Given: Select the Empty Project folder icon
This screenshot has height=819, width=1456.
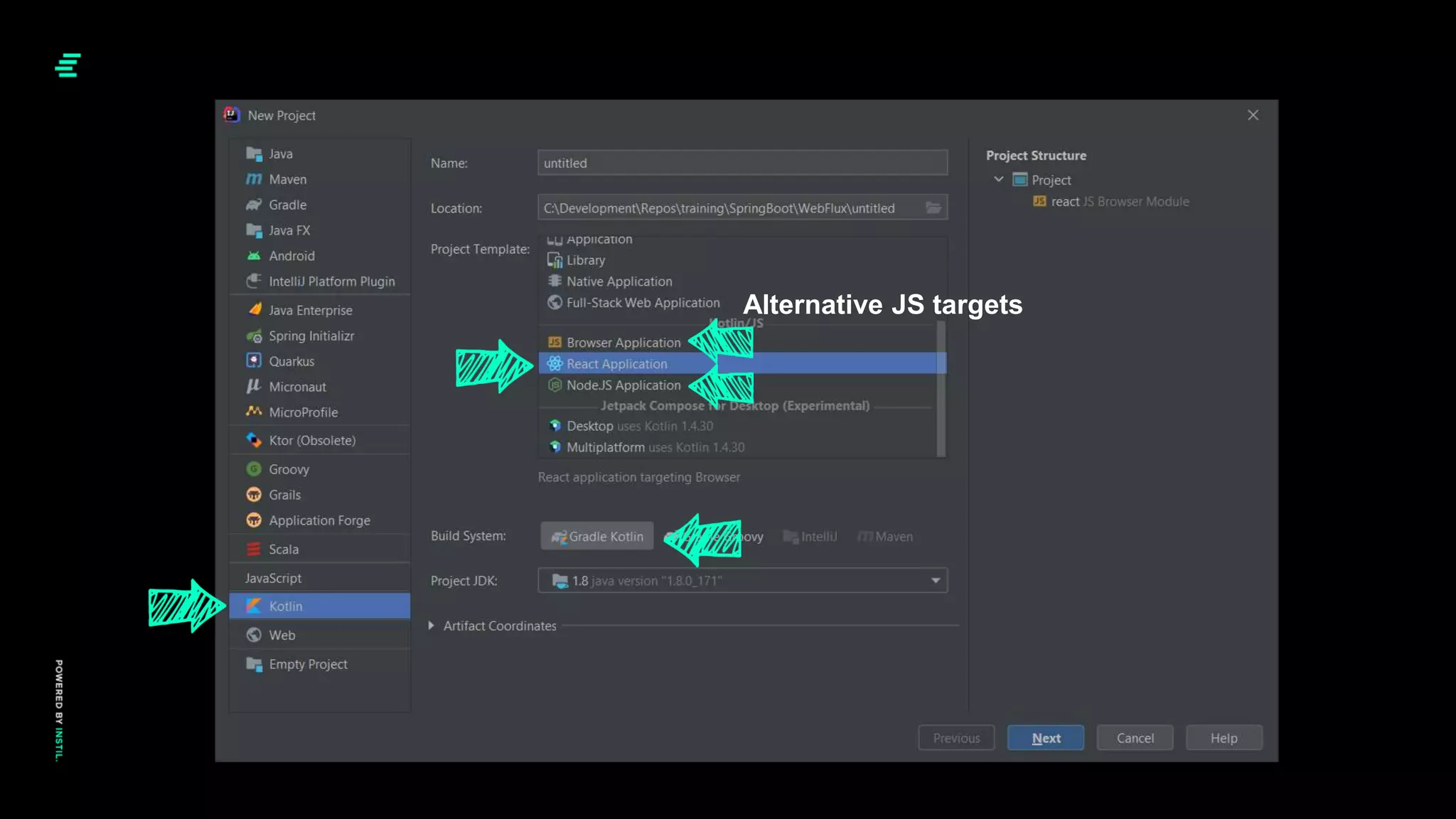Looking at the screenshot, I should [254, 664].
